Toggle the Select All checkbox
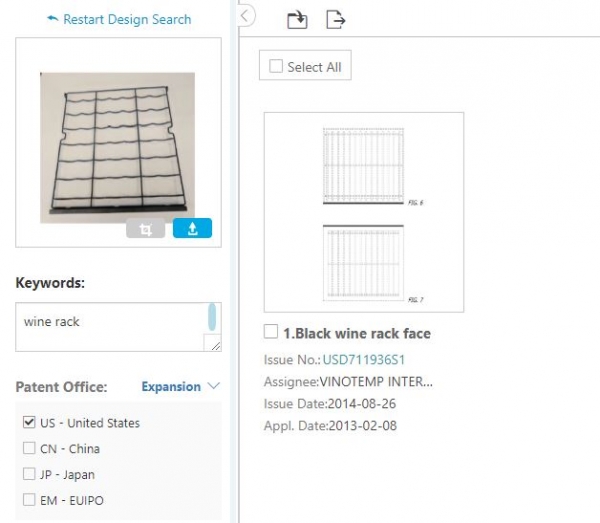Viewport: 600px width, 523px height. (276, 67)
